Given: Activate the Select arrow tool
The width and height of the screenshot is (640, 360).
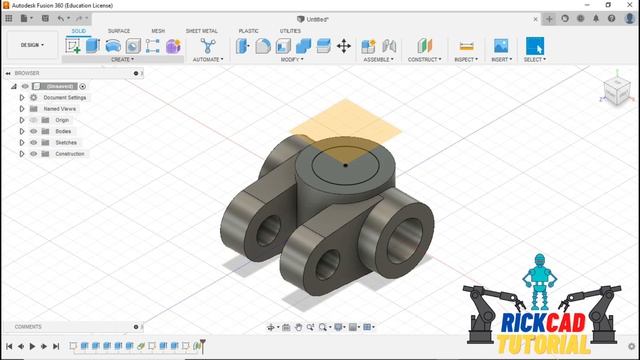Looking at the screenshot, I should click(535, 46).
